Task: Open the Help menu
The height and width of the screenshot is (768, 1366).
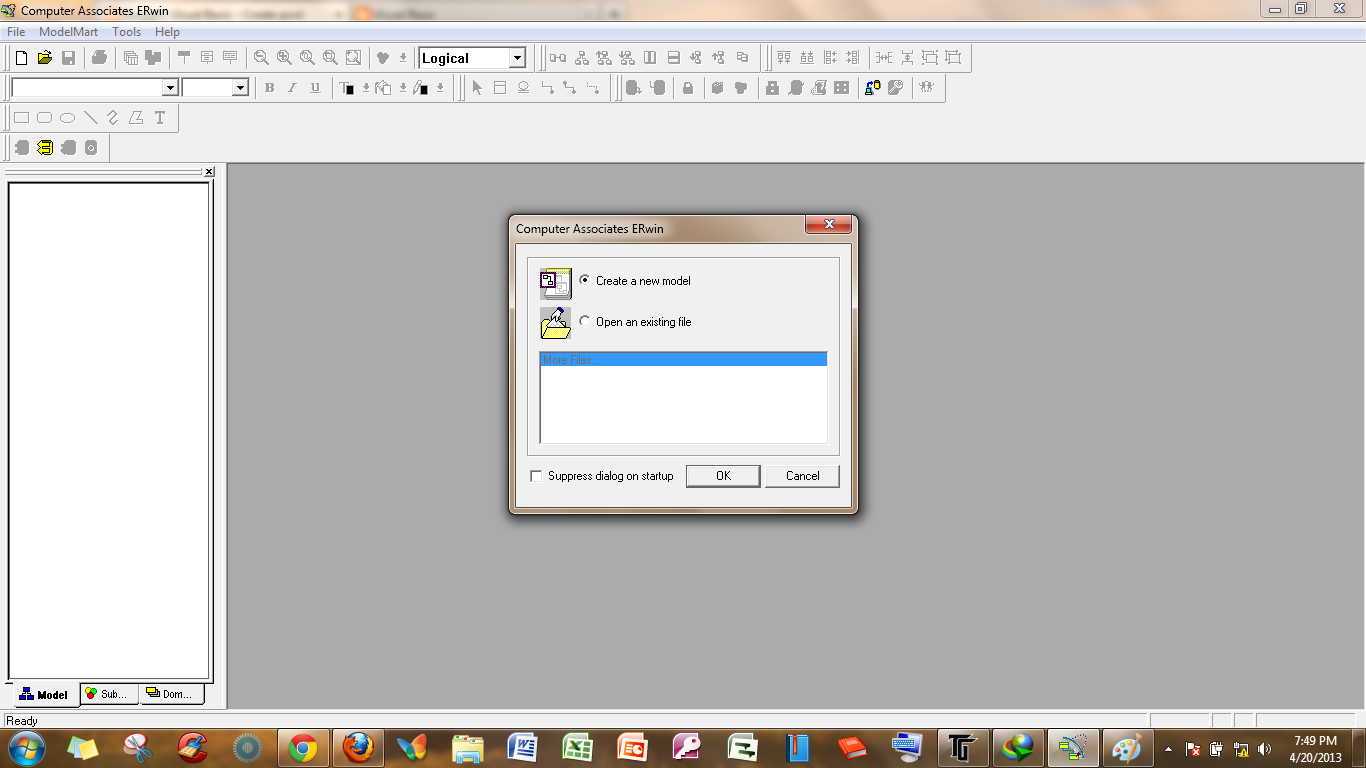Action: click(x=167, y=32)
